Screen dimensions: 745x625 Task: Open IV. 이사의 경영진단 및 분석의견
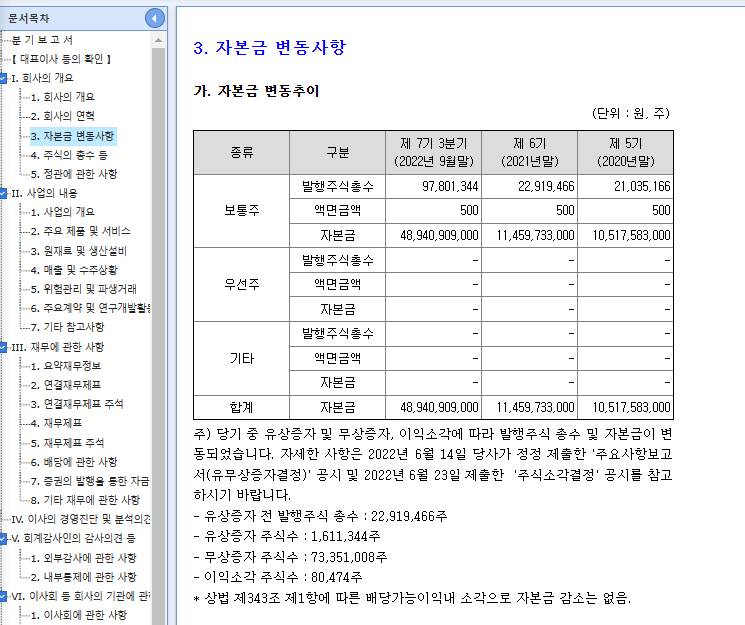click(81, 519)
